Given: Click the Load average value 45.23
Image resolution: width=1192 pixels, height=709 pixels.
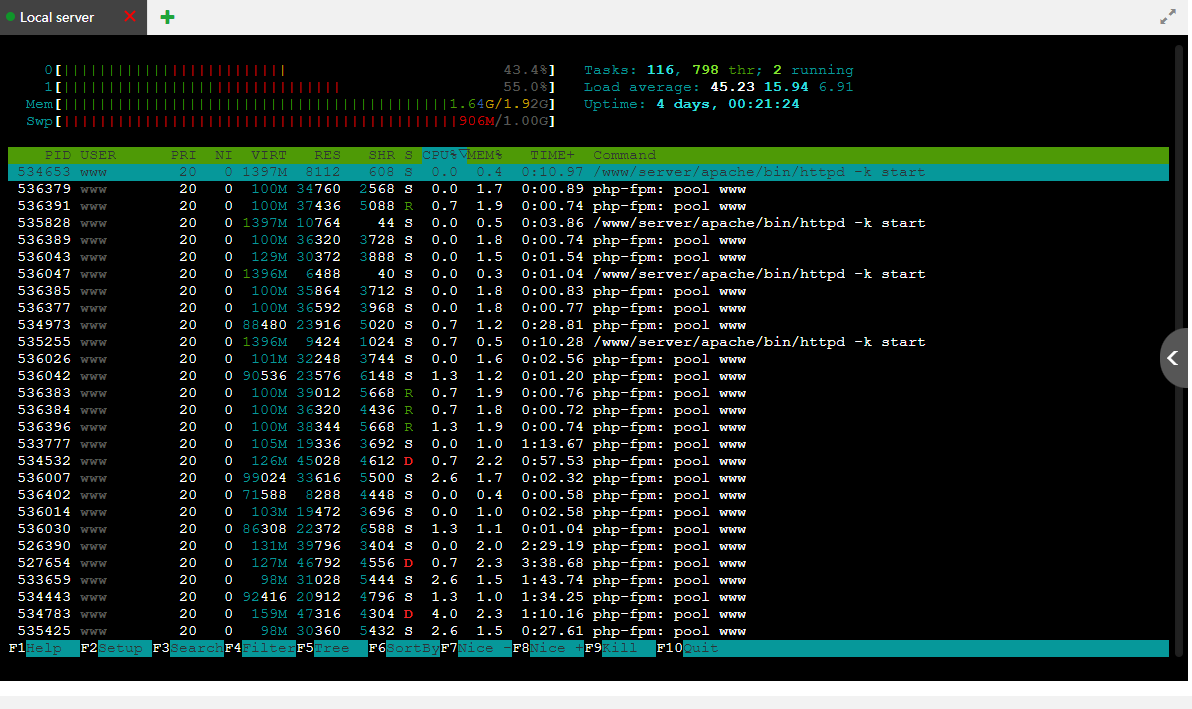Looking at the screenshot, I should 732,87.
